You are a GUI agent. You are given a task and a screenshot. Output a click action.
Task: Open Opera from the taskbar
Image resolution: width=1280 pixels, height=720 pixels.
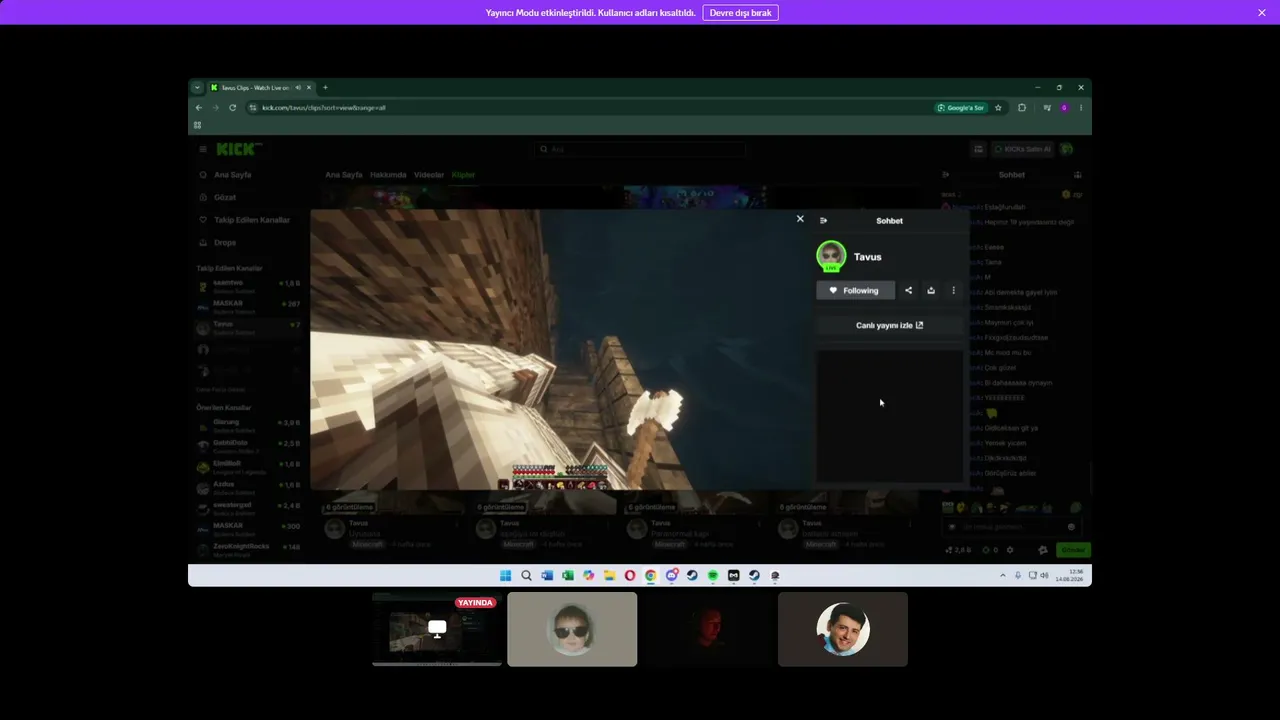coord(630,575)
